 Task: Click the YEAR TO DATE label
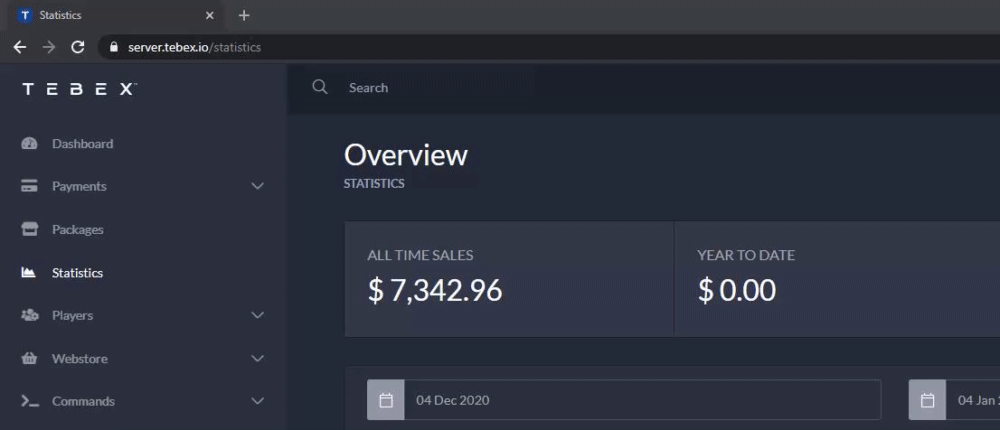pyautogui.click(x=746, y=255)
